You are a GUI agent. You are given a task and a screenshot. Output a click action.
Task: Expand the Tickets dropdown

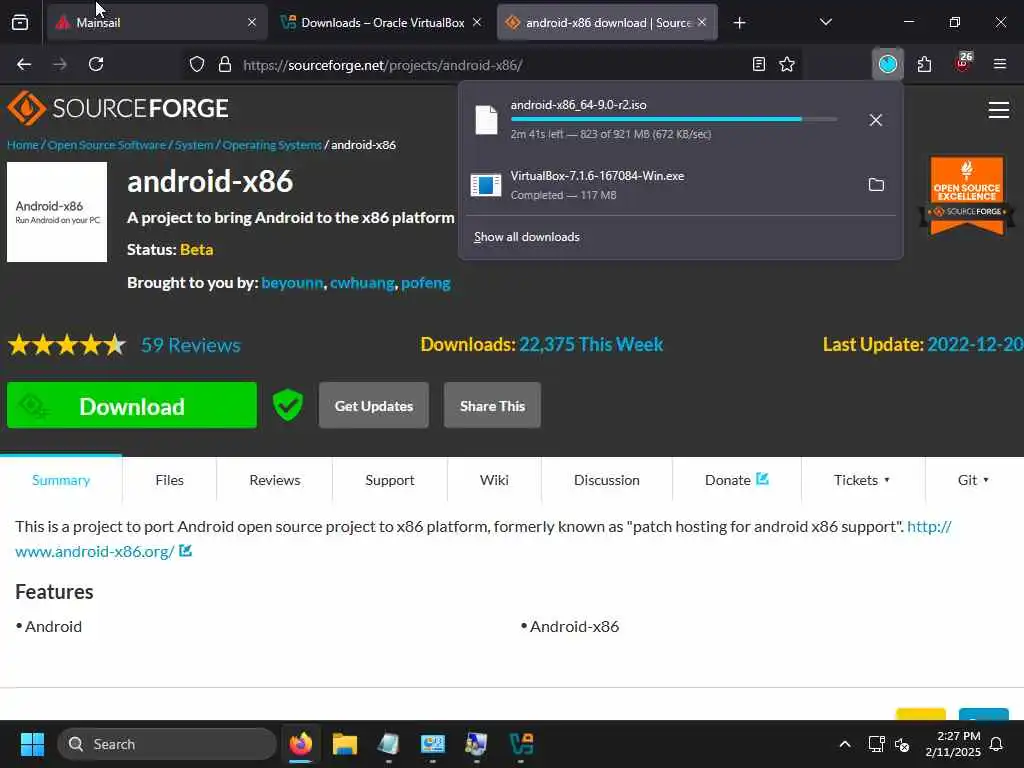coord(862,480)
